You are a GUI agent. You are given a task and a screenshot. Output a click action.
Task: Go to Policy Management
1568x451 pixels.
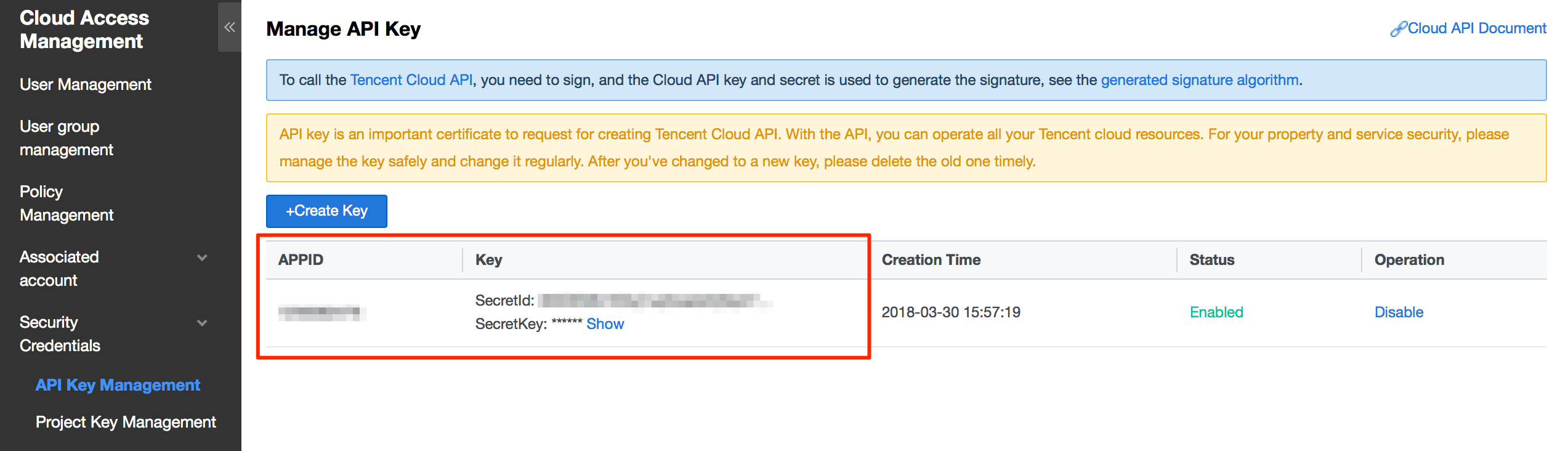coord(67,203)
